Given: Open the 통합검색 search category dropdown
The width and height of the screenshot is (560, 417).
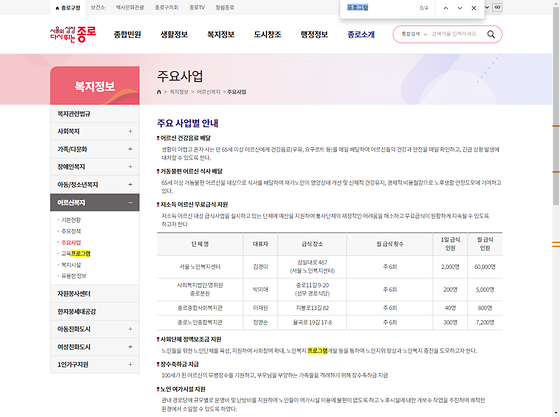Looking at the screenshot, I should pos(414,34).
